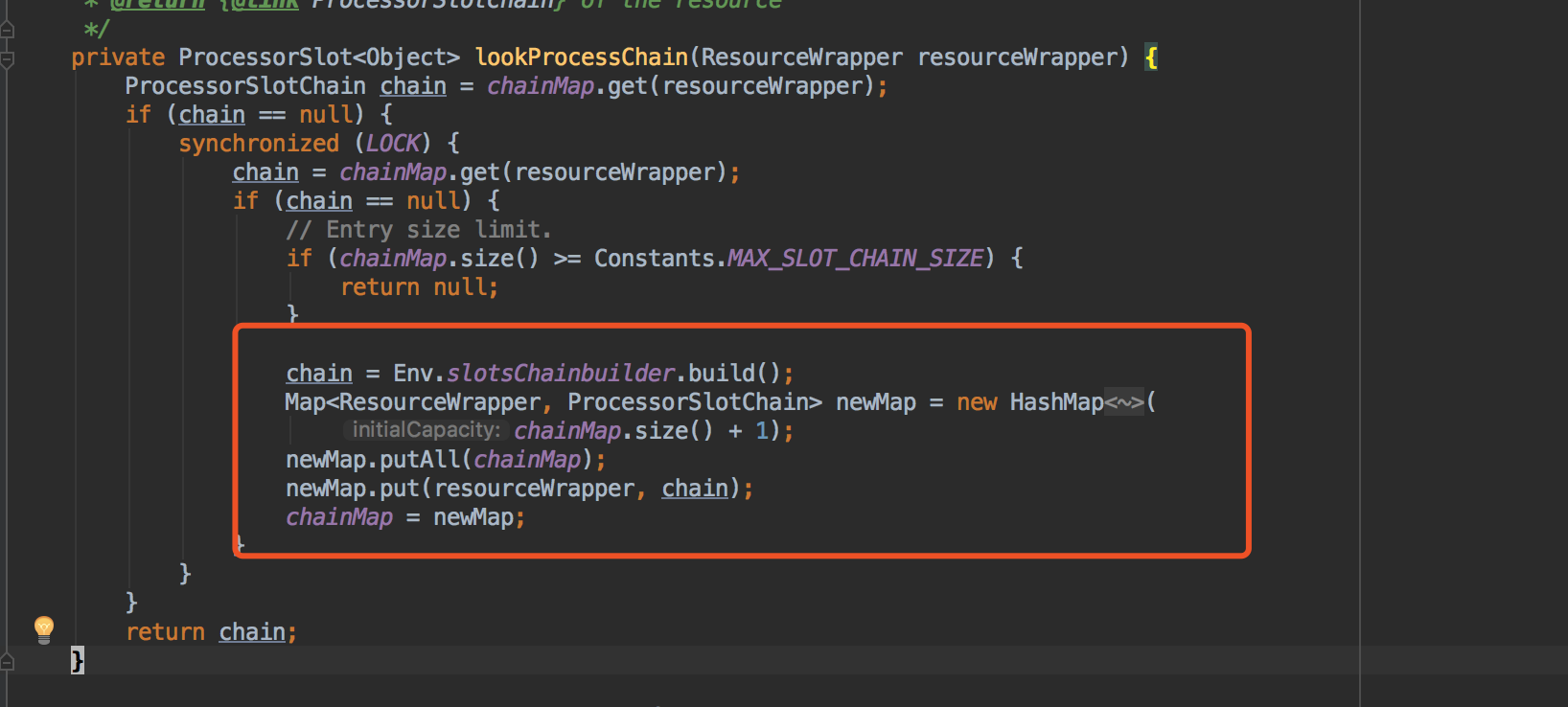
Task: Click the build() method call
Action: (x=735, y=374)
